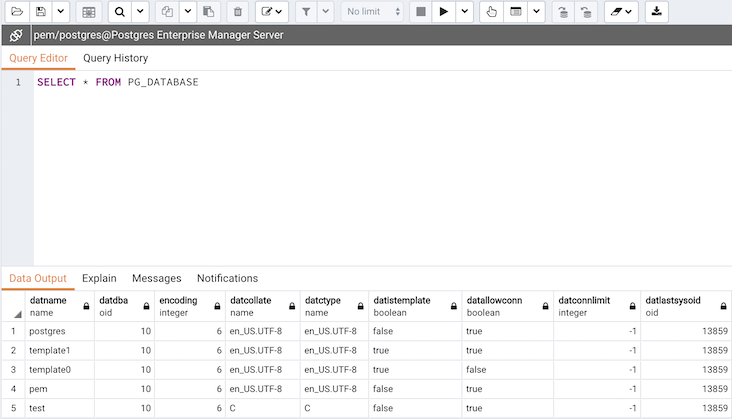The height and width of the screenshot is (419, 732).
Task: Select row number 5 header
Action: coord(13,408)
